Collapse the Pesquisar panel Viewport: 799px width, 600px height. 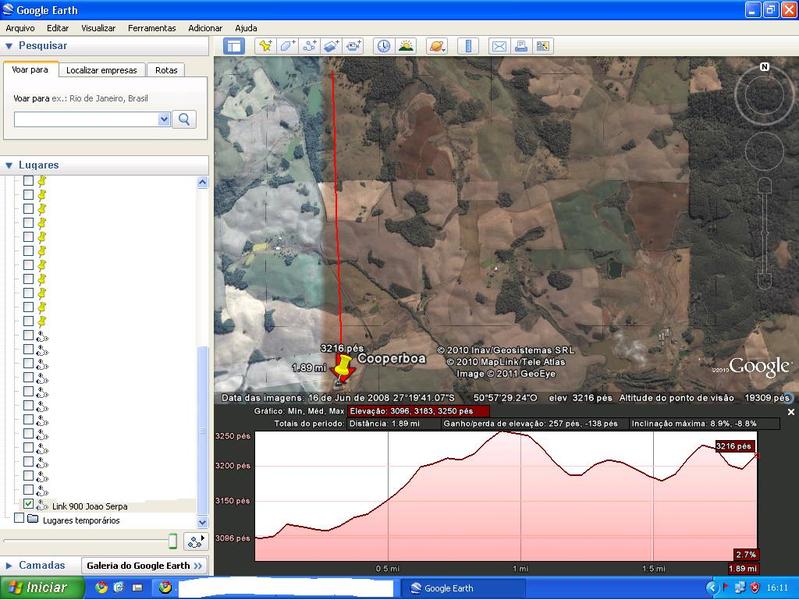(x=9, y=46)
